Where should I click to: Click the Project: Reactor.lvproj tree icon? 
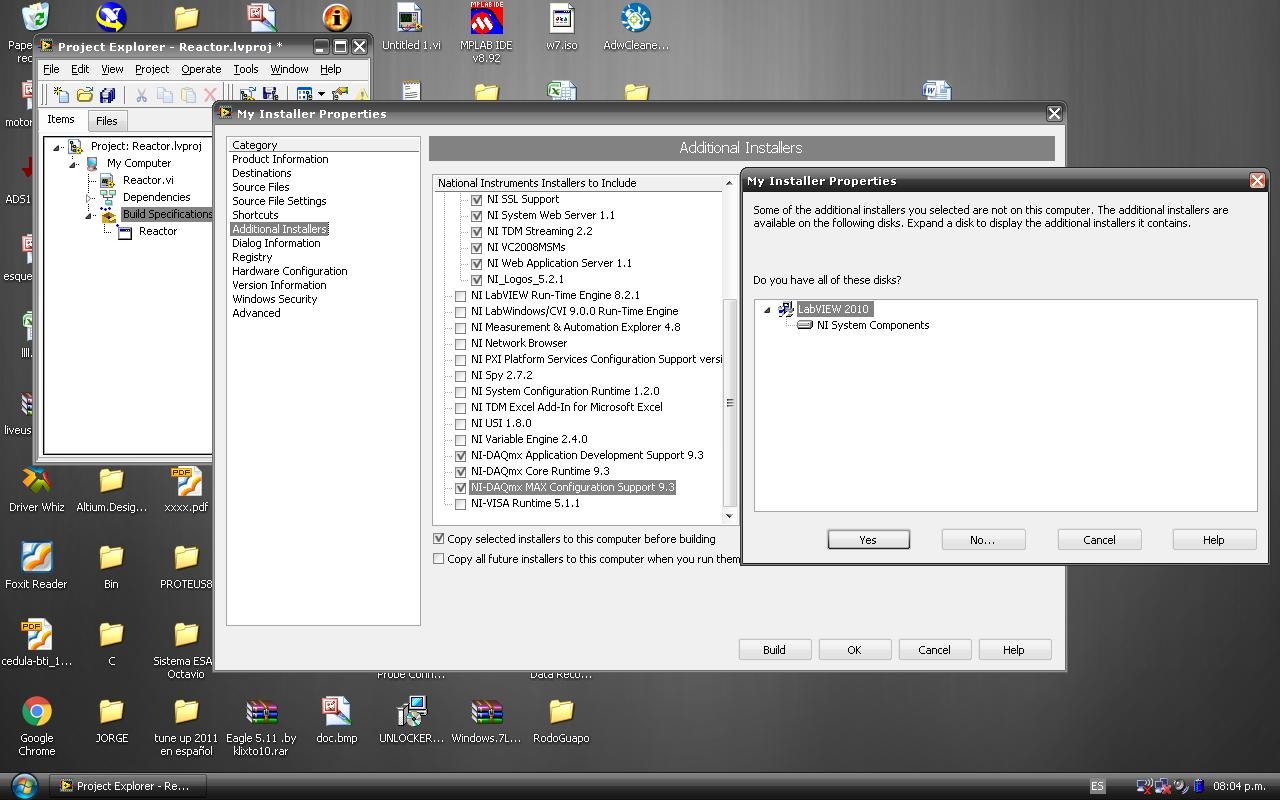click(76, 146)
